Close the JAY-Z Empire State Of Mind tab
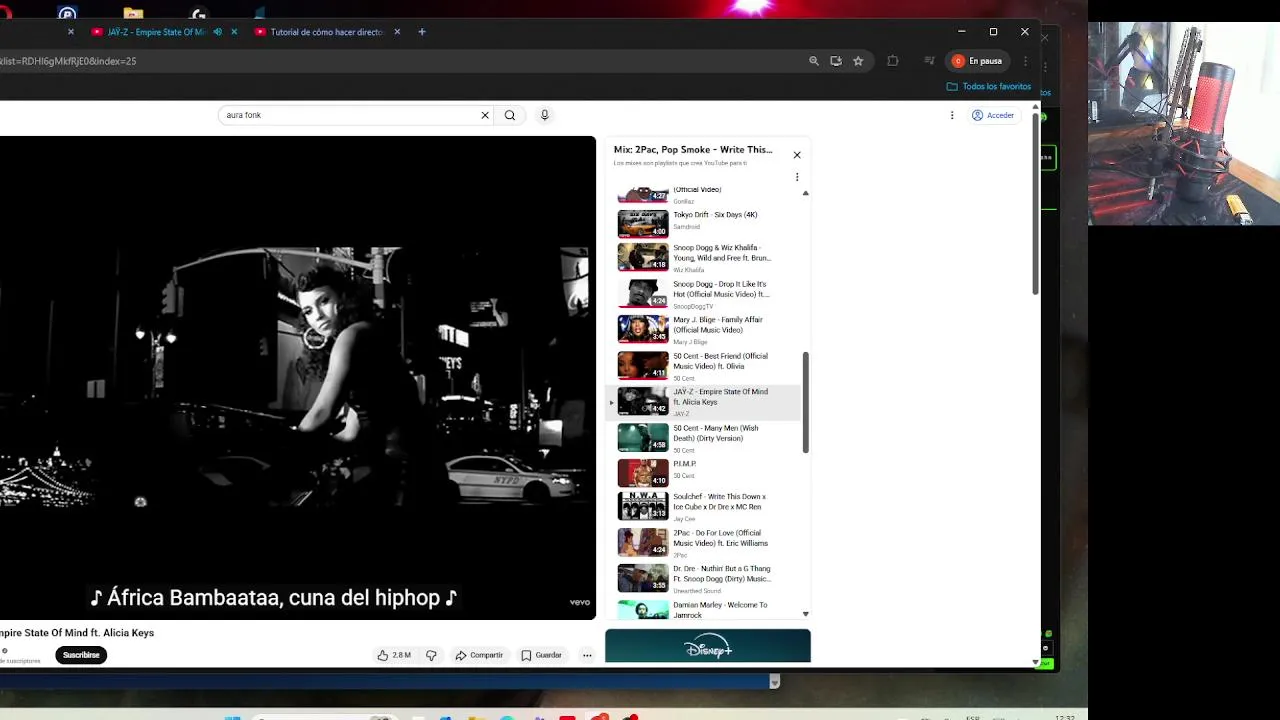1280x720 pixels. (x=234, y=32)
